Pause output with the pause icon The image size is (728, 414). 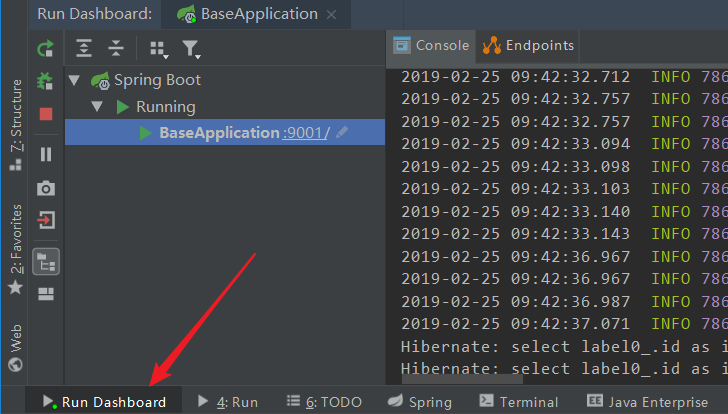pyautogui.click(x=45, y=154)
